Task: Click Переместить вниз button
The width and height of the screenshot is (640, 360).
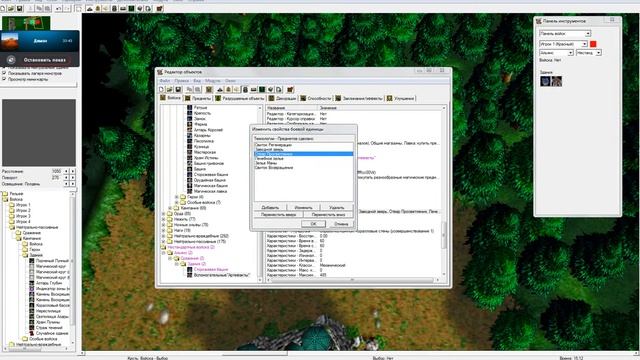Action: [x=329, y=214]
